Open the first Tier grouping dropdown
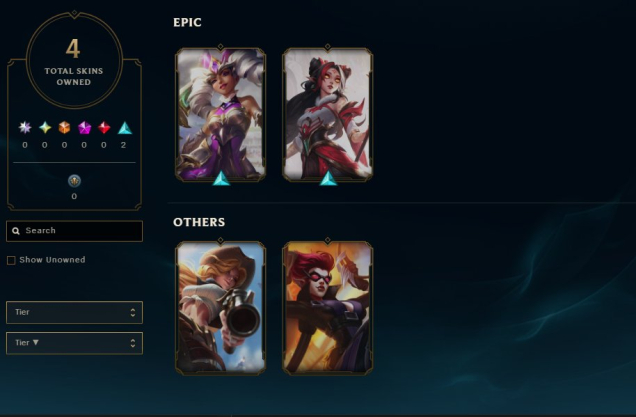636x417 pixels. [75, 312]
